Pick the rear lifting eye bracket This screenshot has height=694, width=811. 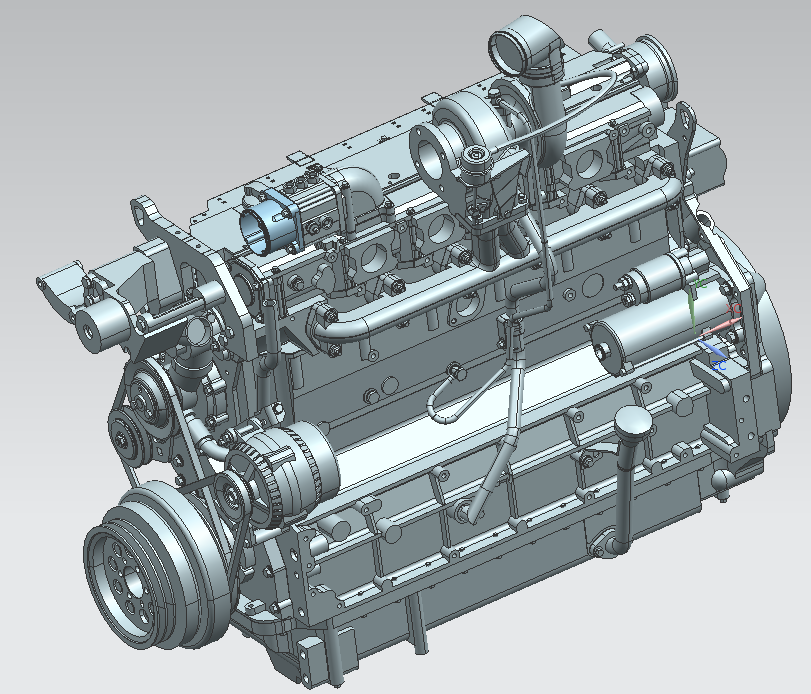pos(685,129)
